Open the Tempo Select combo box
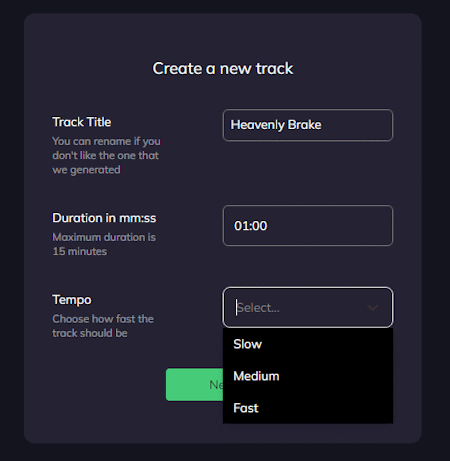 308,307
